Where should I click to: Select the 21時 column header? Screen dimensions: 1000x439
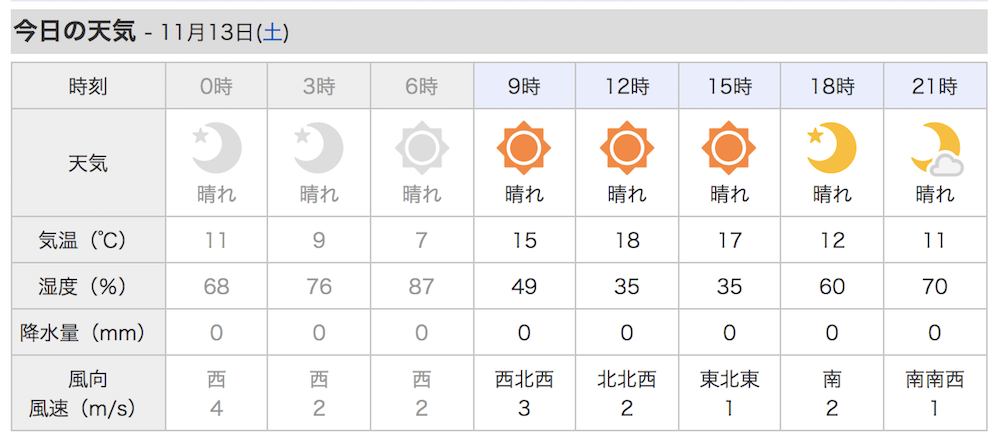coord(935,86)
